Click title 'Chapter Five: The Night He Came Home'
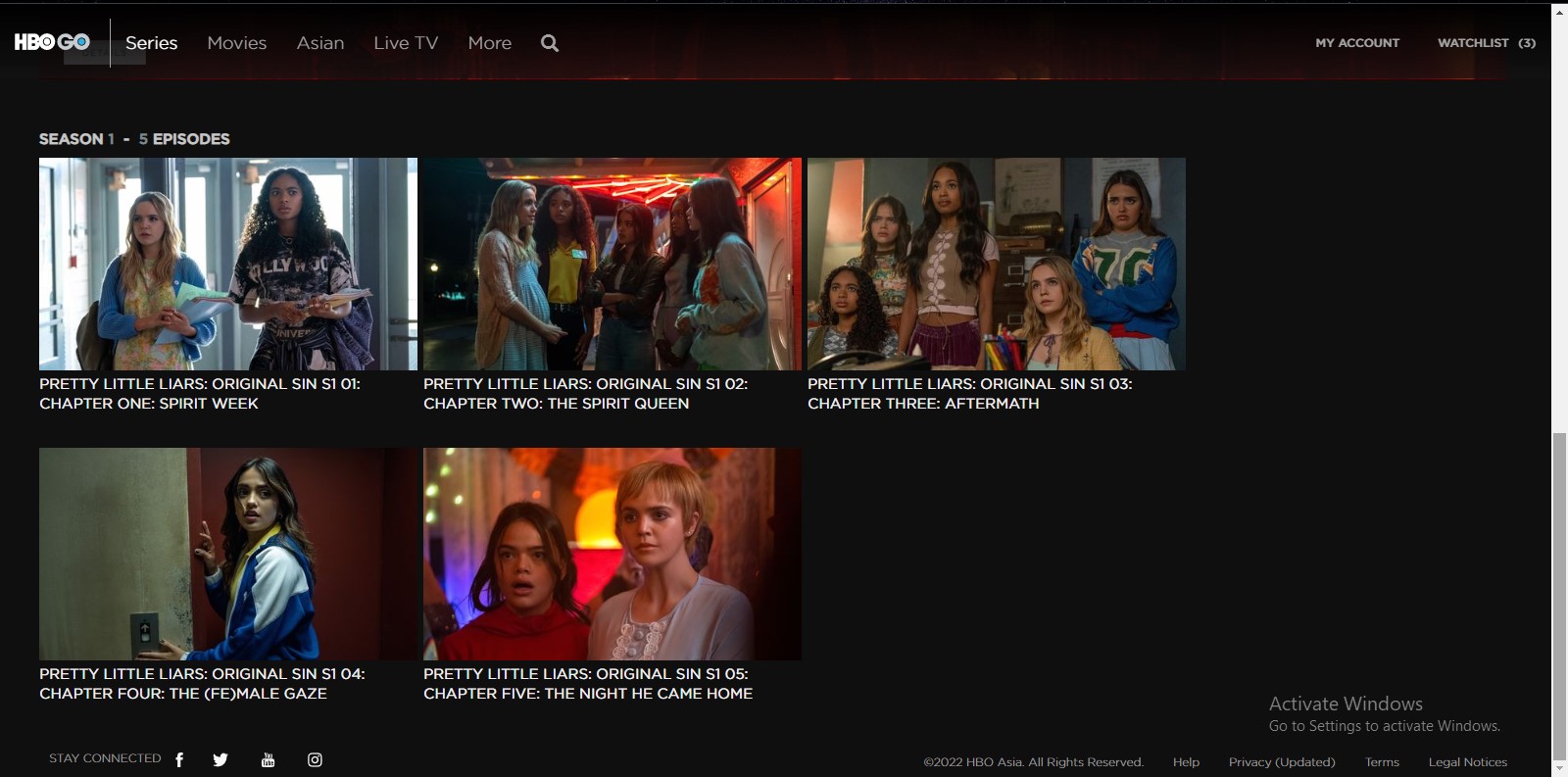The width and height of the screenshot is (1568, 777). coord(588,684)
